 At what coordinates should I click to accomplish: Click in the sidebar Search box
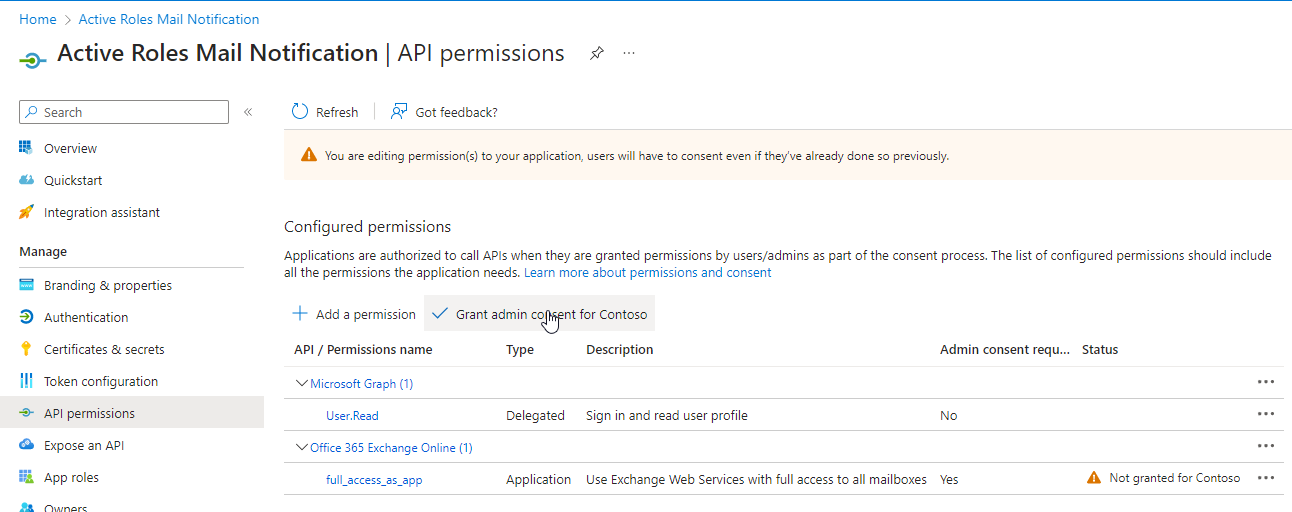[124, 112]
